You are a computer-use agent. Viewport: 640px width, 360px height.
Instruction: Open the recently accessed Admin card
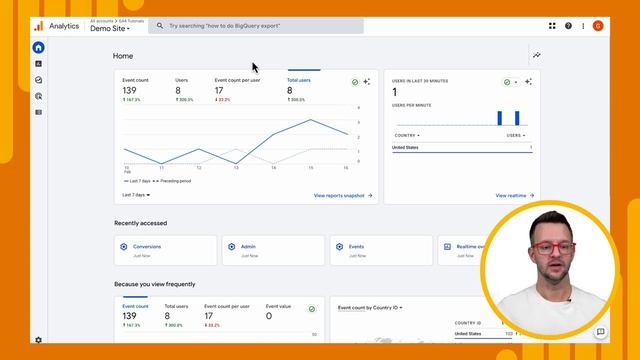[273, 250]
